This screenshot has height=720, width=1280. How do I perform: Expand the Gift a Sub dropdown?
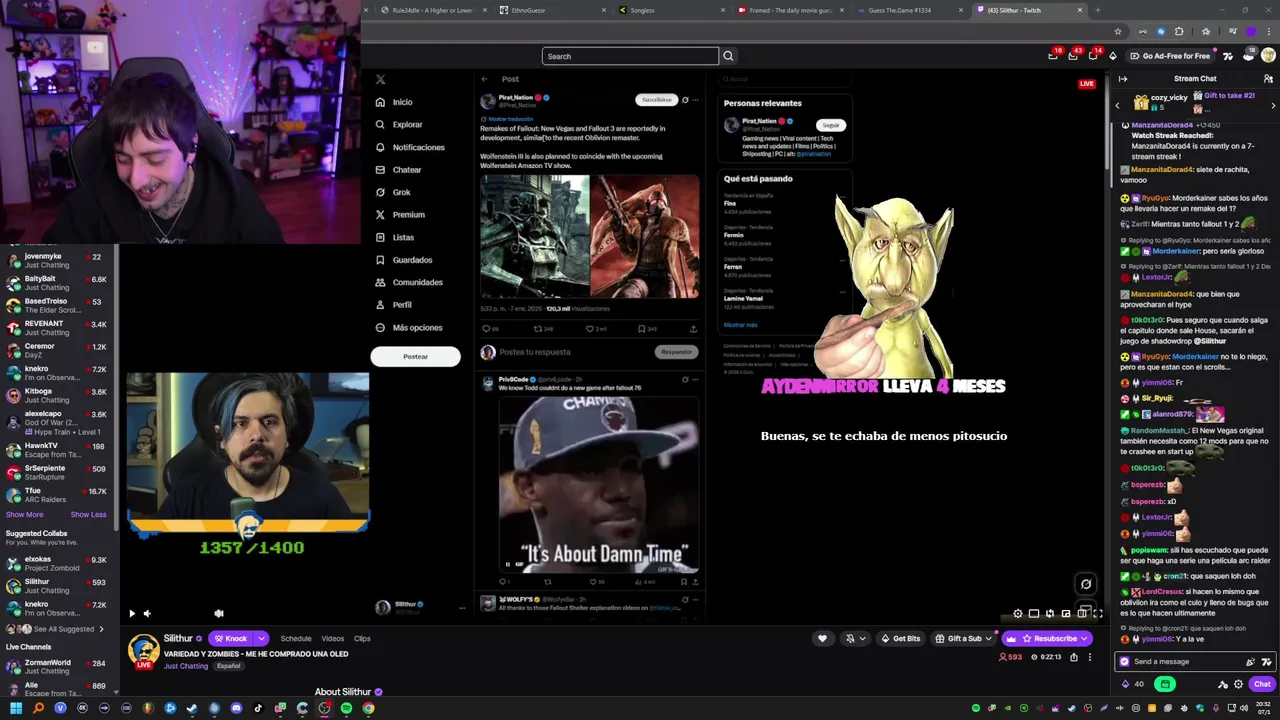click(989, 638)
